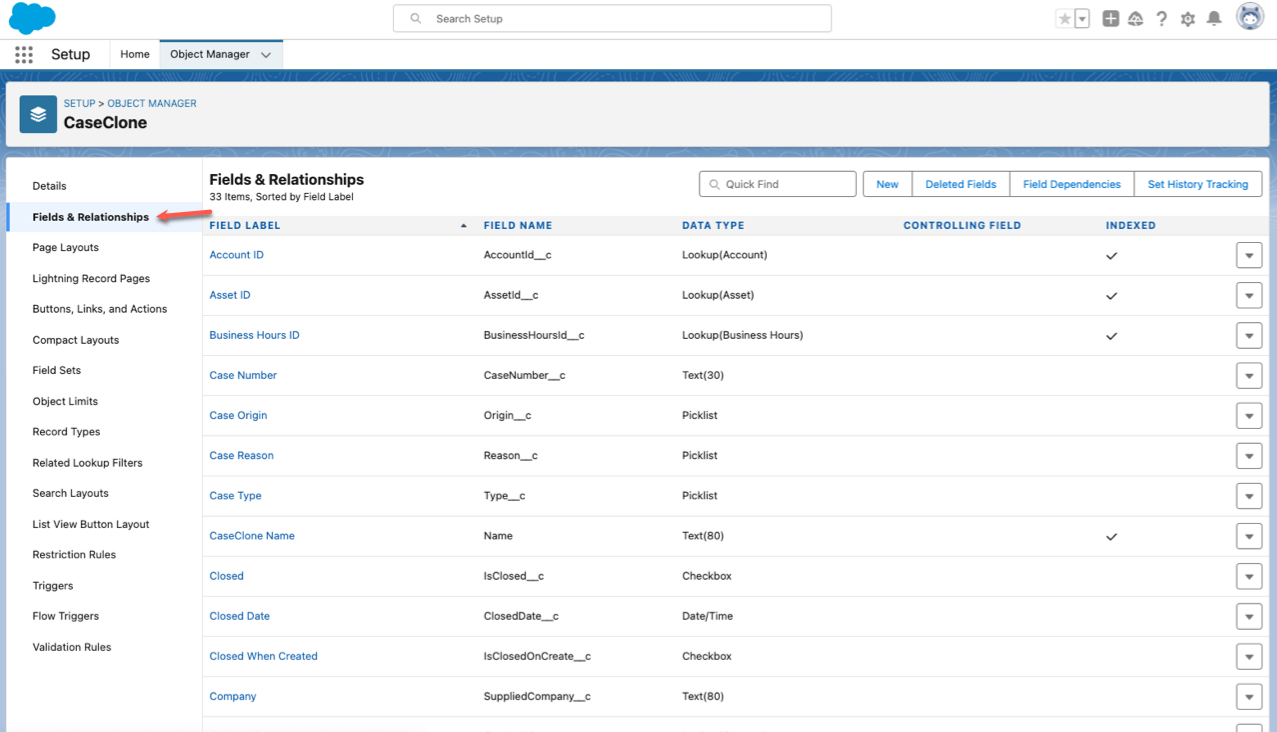Open the Closed When Created field link
The width and height of the screenshot is (1277, 732).
[263, 656]
